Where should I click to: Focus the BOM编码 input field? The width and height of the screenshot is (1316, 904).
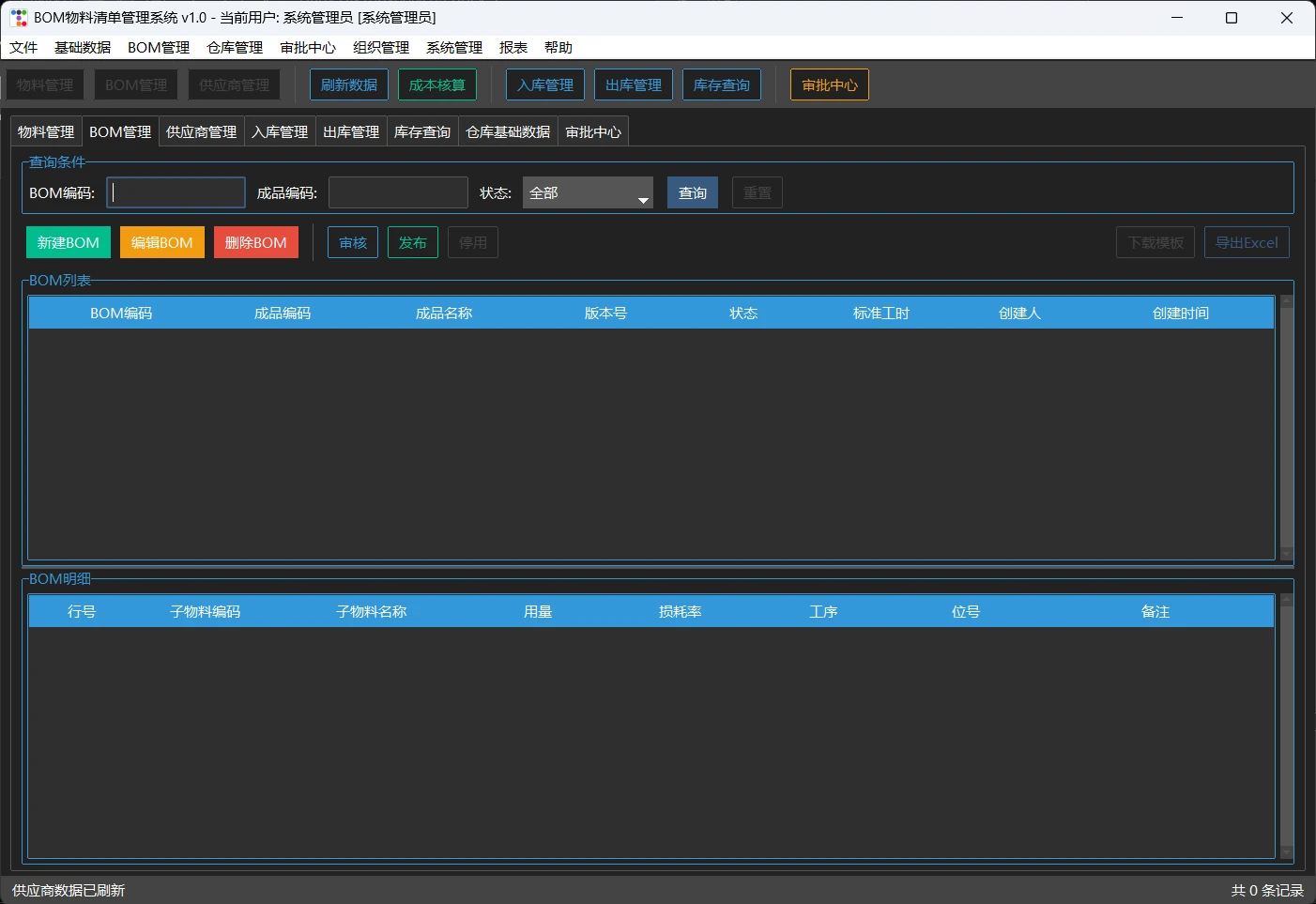(x=176, y=192)
